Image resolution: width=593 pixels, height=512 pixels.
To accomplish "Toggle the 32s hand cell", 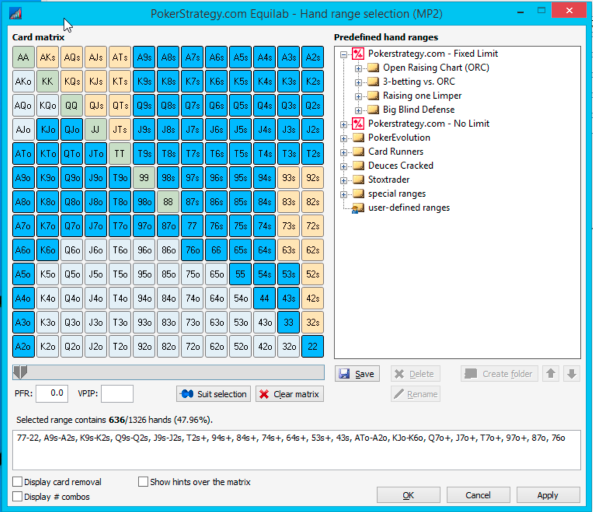I will pyautogui.click(x=312, y=322).
